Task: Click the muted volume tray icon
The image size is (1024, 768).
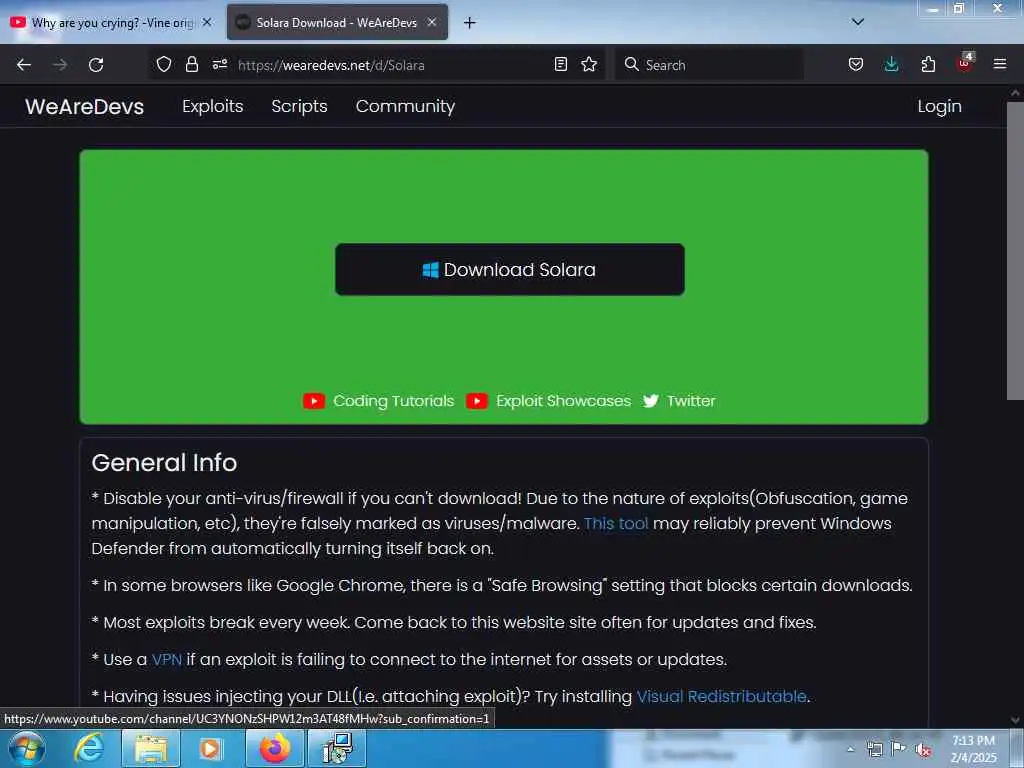Action: point(923,750)
